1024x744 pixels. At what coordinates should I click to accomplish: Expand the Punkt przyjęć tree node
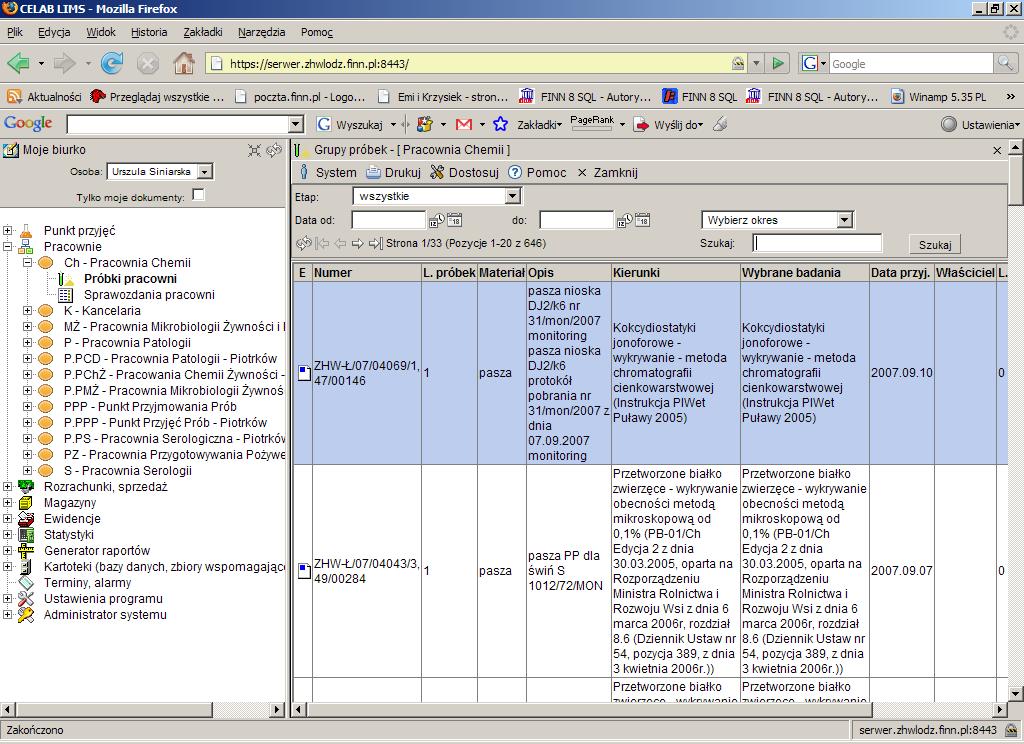tap(7, 231)
